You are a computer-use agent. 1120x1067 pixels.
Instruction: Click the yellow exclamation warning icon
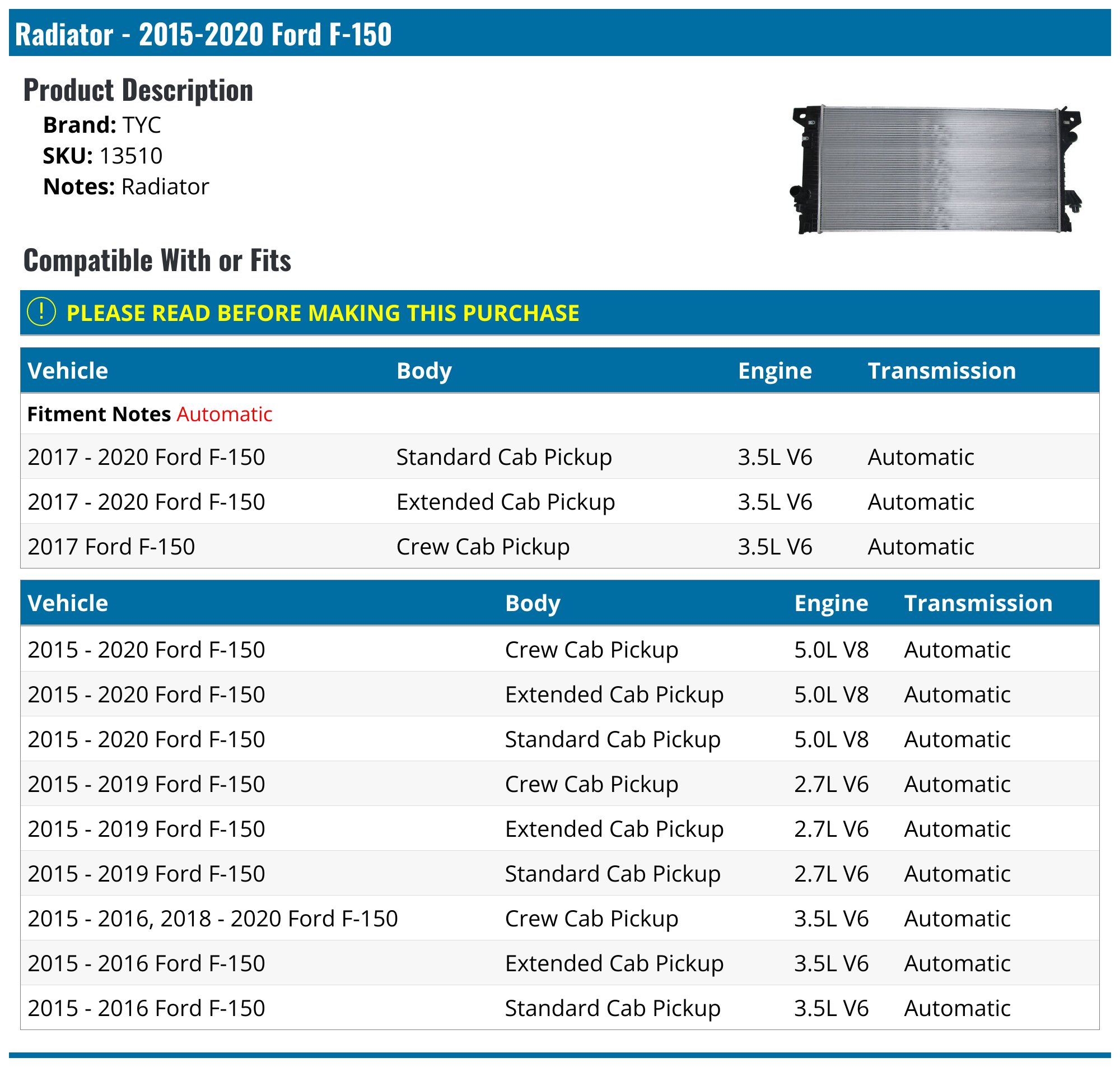tap(41, 312)
